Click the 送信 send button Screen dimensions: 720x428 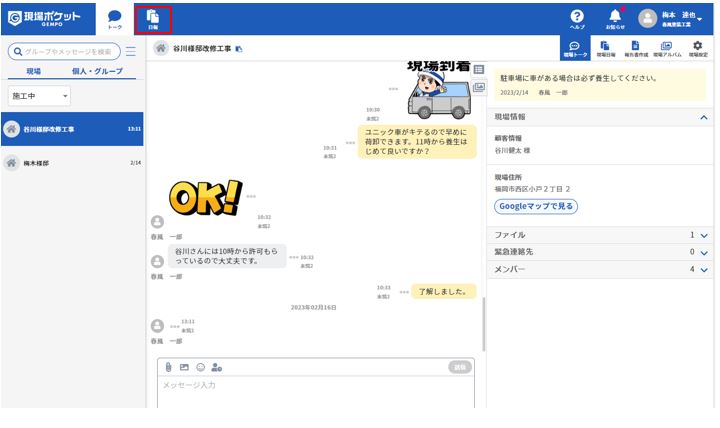[460, 367]
